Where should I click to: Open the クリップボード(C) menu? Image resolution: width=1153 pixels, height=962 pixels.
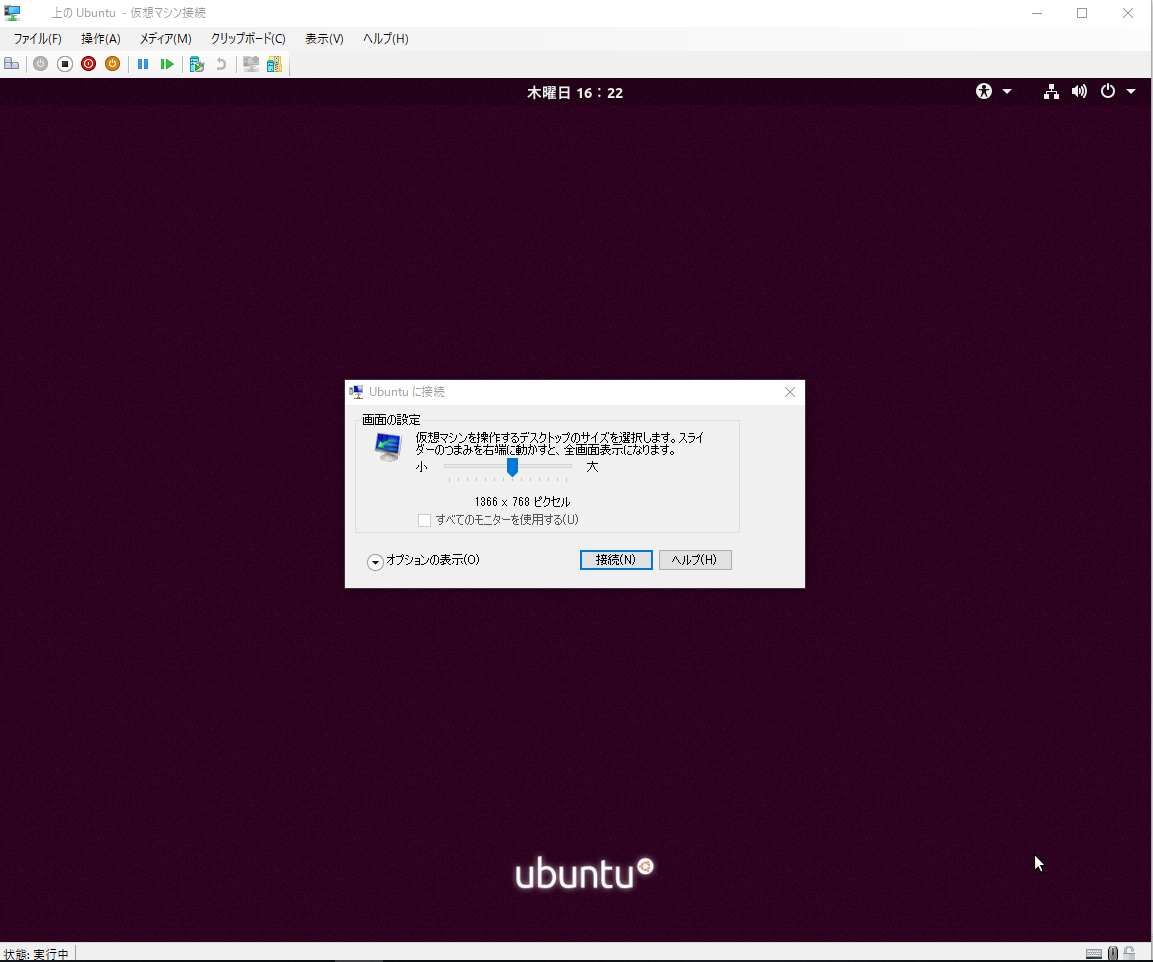(246, 38)
